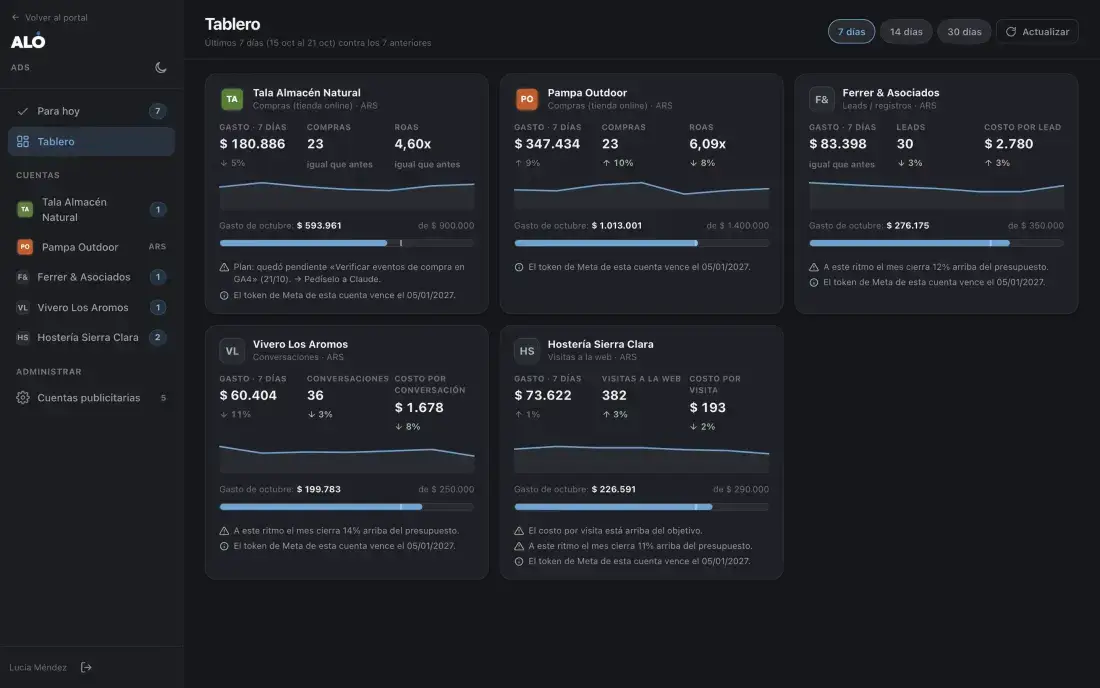Click Ferrer & Asociados sidebar avatar
The image size is (1100, 688).
point(22,277)
